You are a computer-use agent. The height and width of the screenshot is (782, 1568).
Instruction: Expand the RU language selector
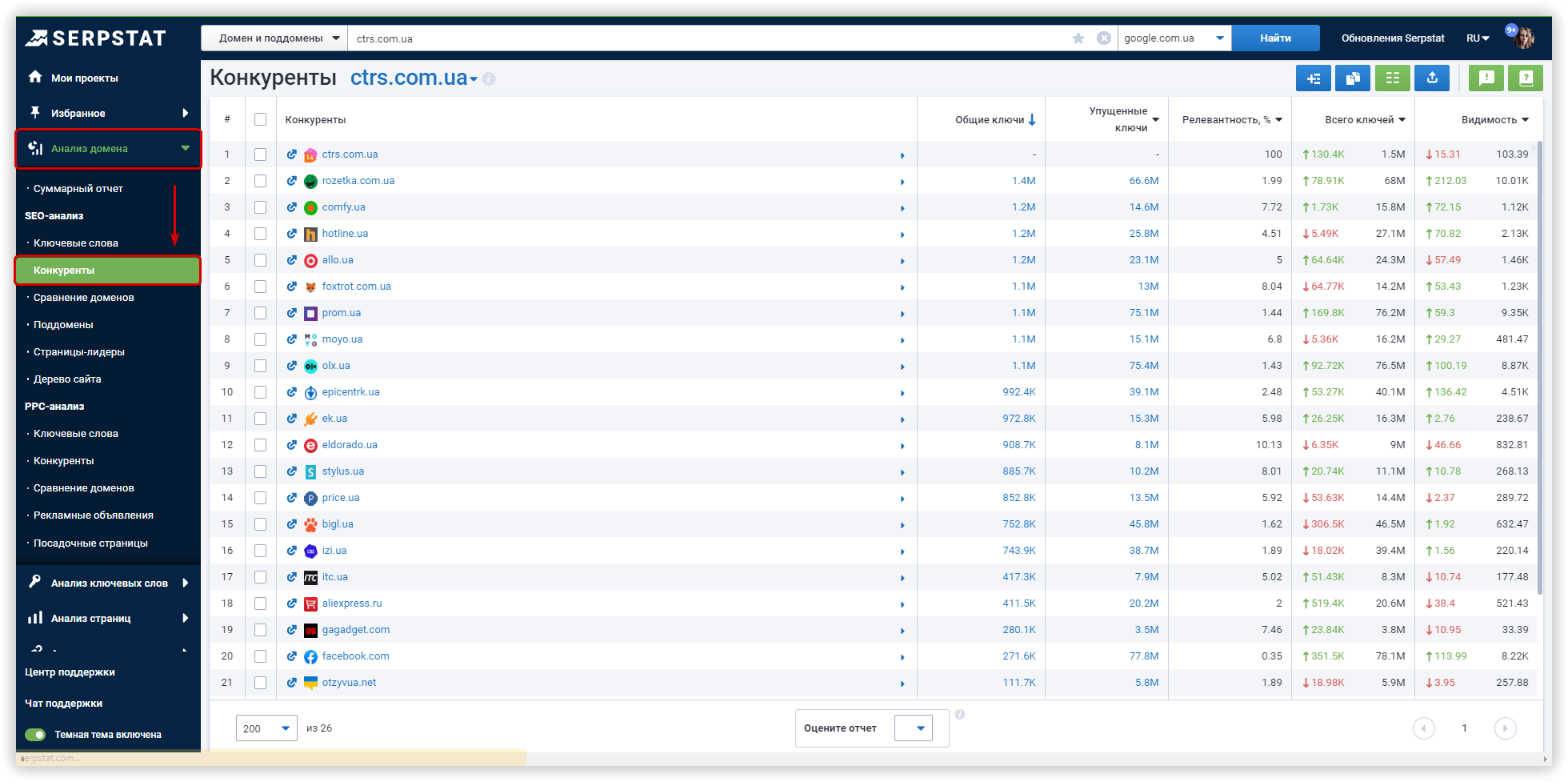(1478, 38)
